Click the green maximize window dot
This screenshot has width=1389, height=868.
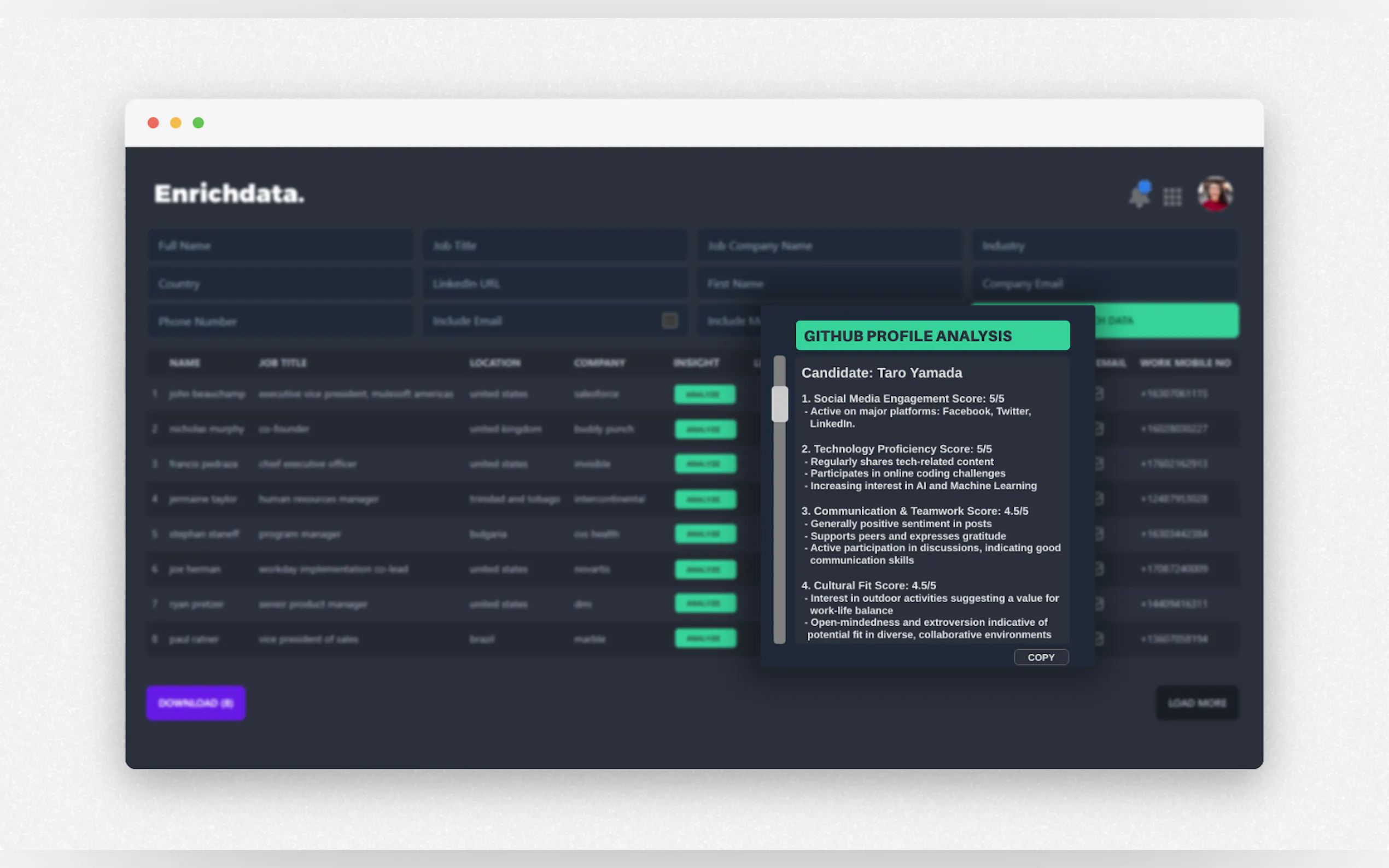pyautogui.click(x=198, y=123)
